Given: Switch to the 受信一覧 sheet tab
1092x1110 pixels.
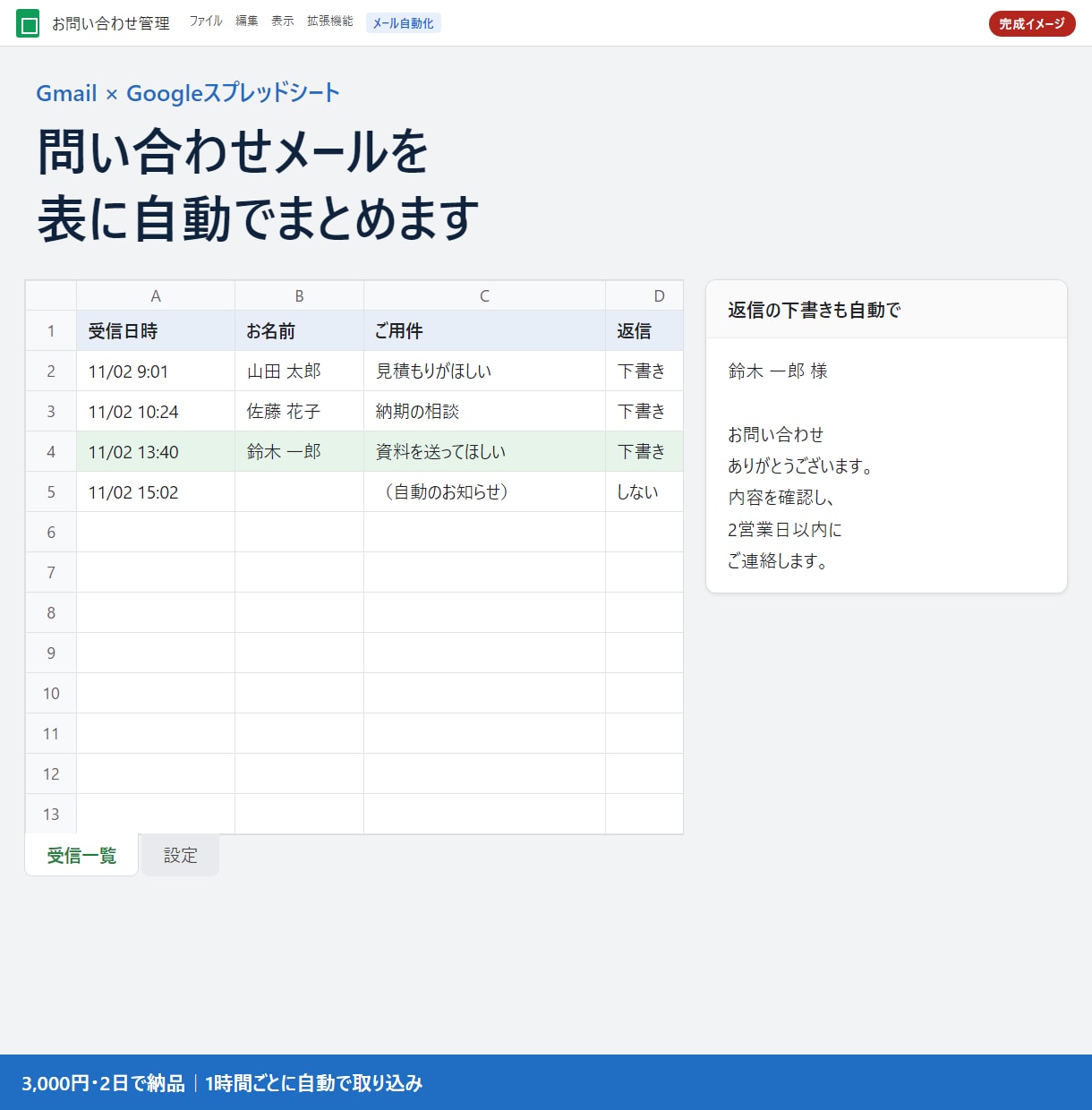Looking at the screenshot, I should (81, 856).
